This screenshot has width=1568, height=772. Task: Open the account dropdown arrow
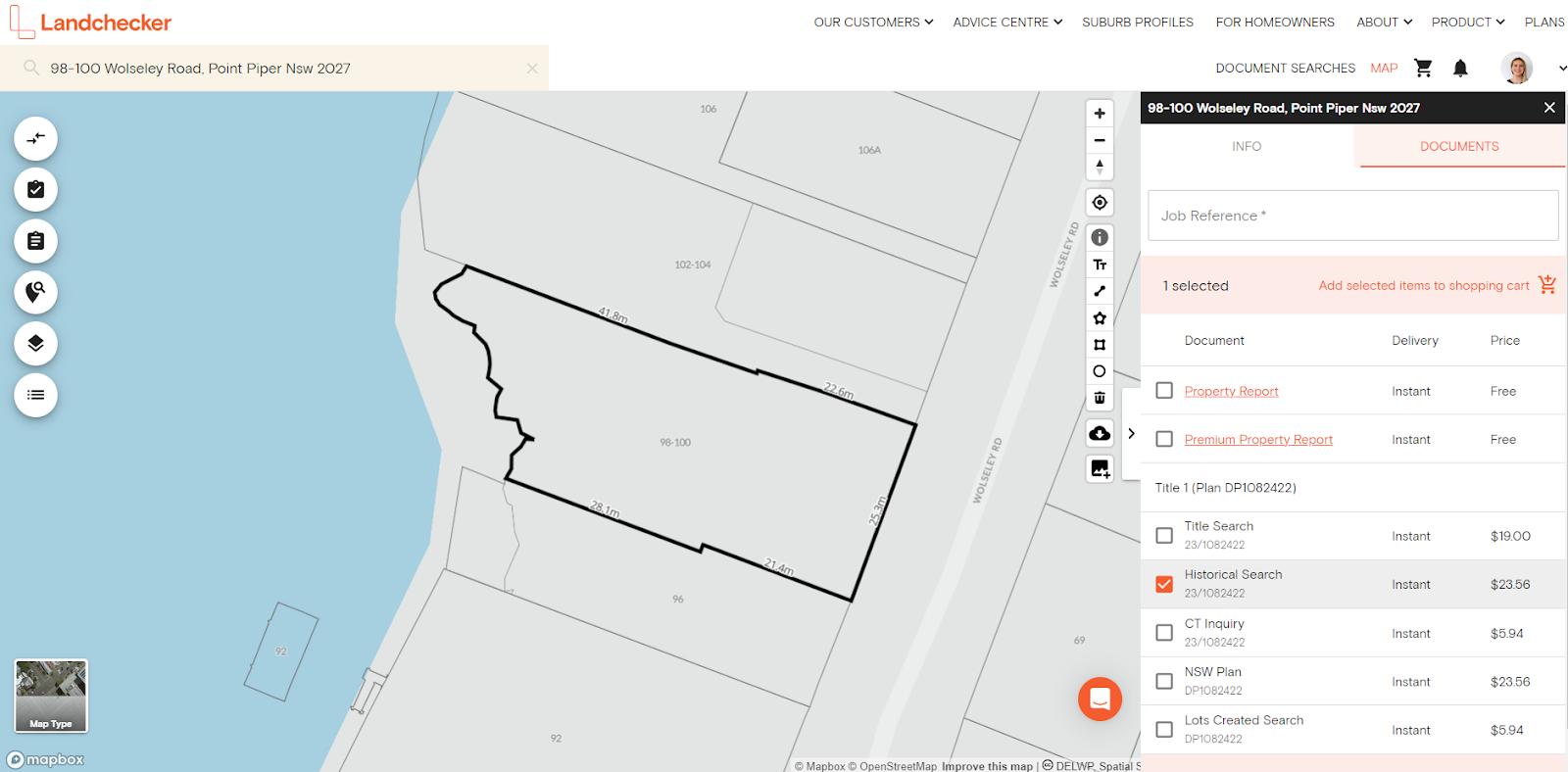(x=1562, y=69)
